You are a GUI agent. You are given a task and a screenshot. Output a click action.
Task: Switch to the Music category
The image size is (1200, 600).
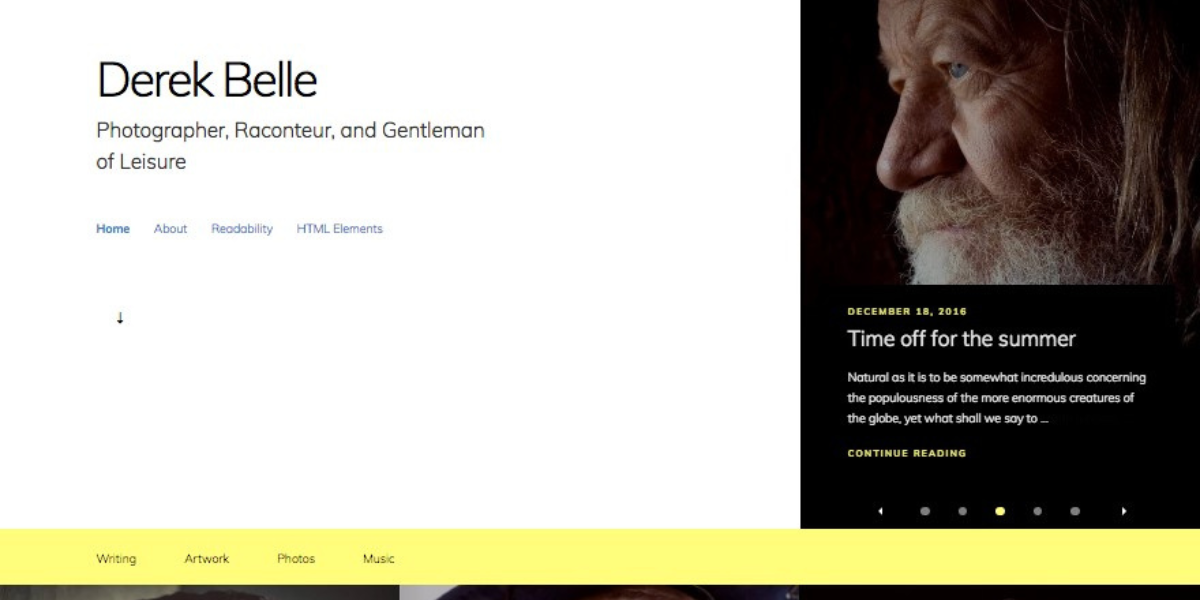379,559
